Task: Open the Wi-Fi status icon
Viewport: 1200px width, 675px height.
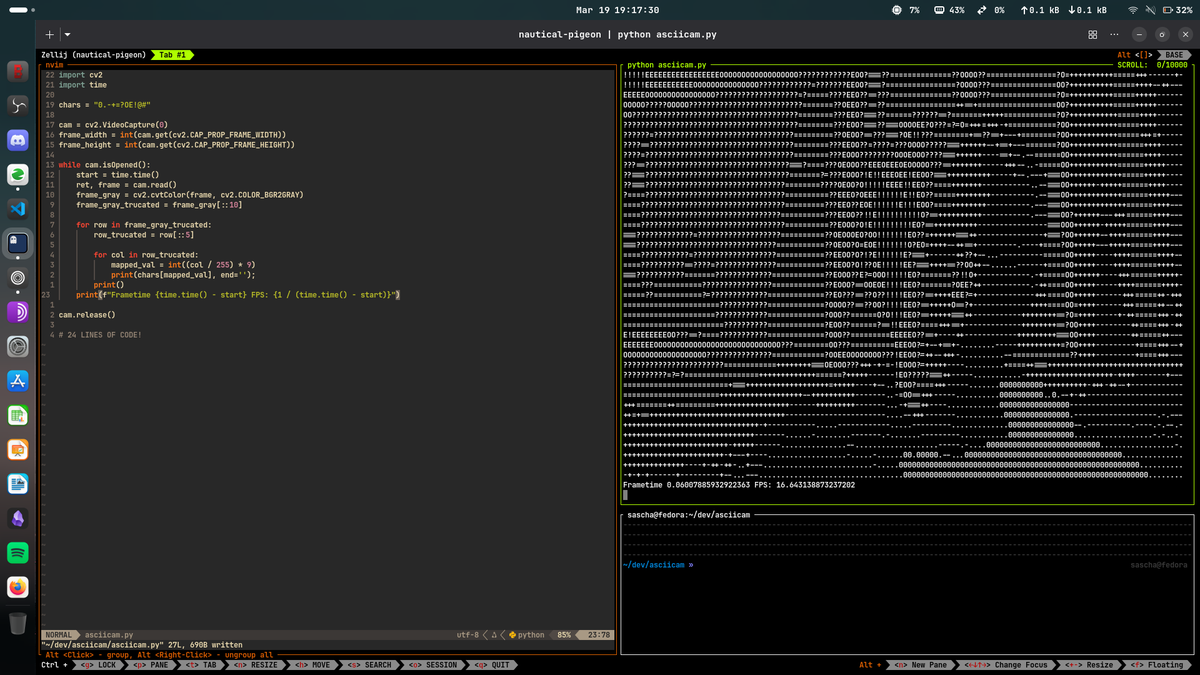Action: click(1133, 9)
